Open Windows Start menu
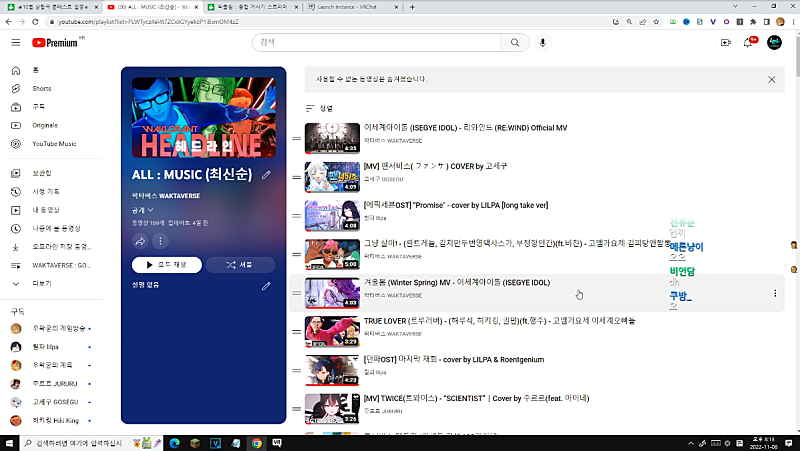The image size is (800, 451). click(9, 443)
